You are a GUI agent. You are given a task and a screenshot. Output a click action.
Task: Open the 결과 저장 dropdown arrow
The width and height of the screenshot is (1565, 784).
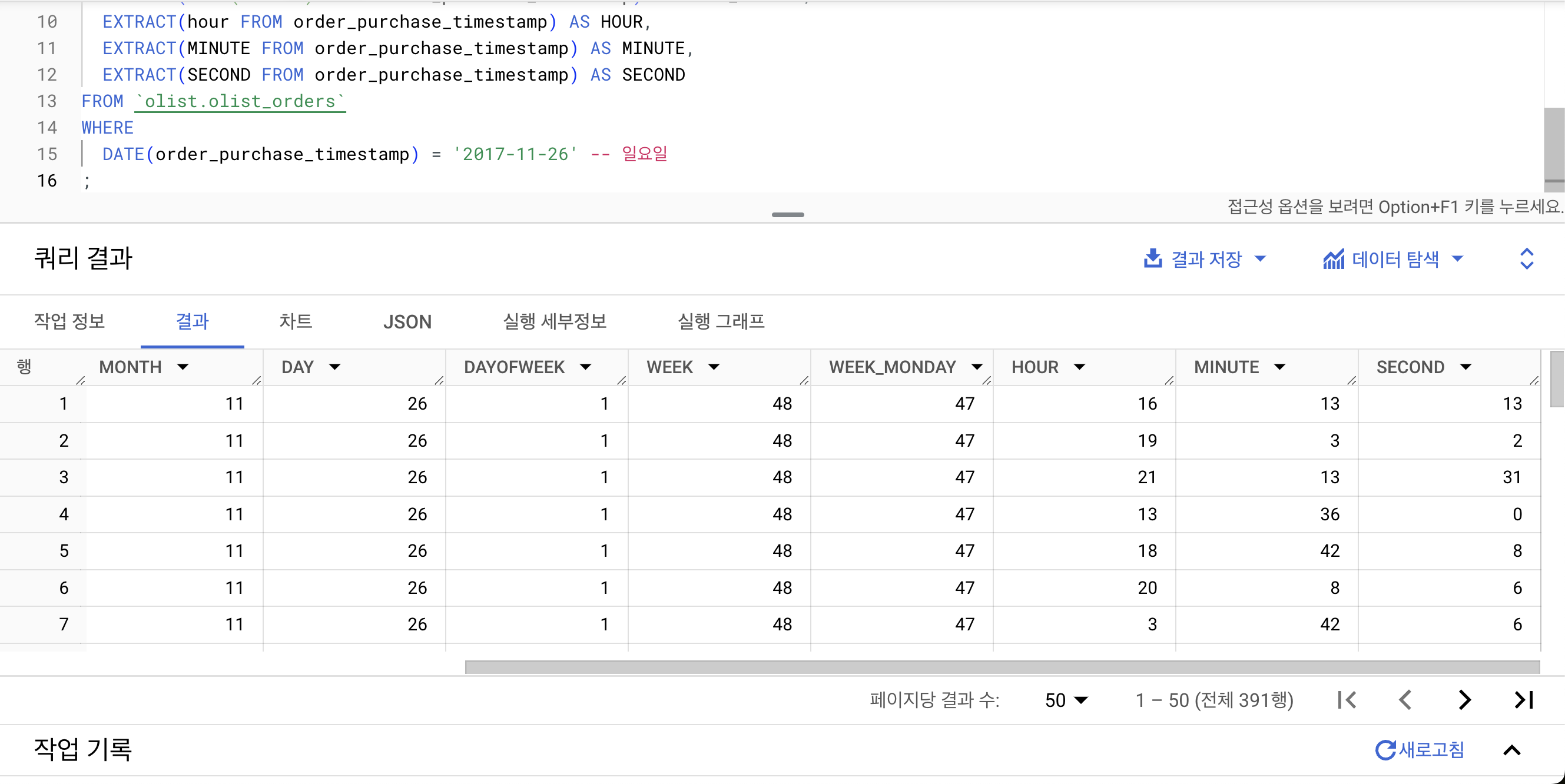pos(1260,259)
